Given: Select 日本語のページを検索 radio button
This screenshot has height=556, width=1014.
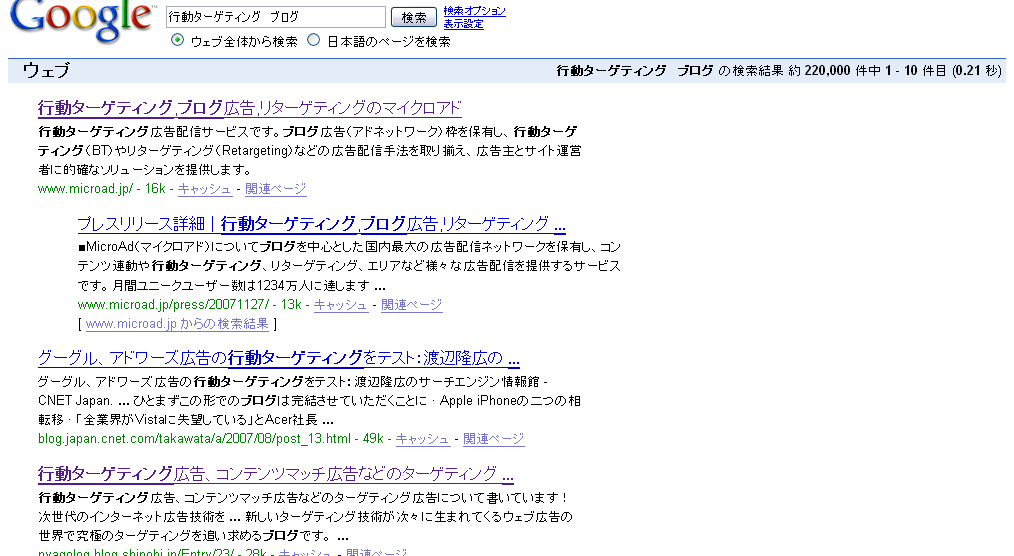Looking at the screenshot, I should [x=314, y=40].
